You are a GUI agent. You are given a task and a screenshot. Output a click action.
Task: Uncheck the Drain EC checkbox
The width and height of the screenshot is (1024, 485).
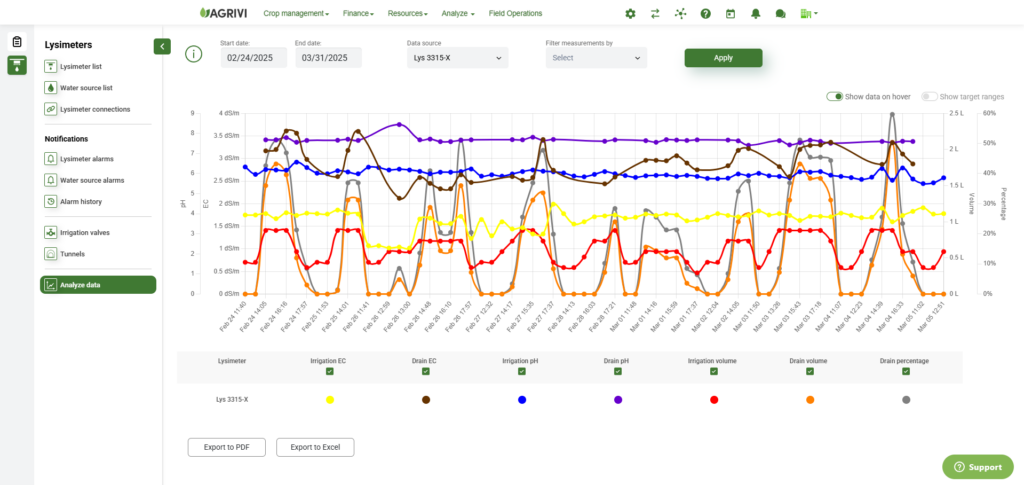click(x=426, y=371)
